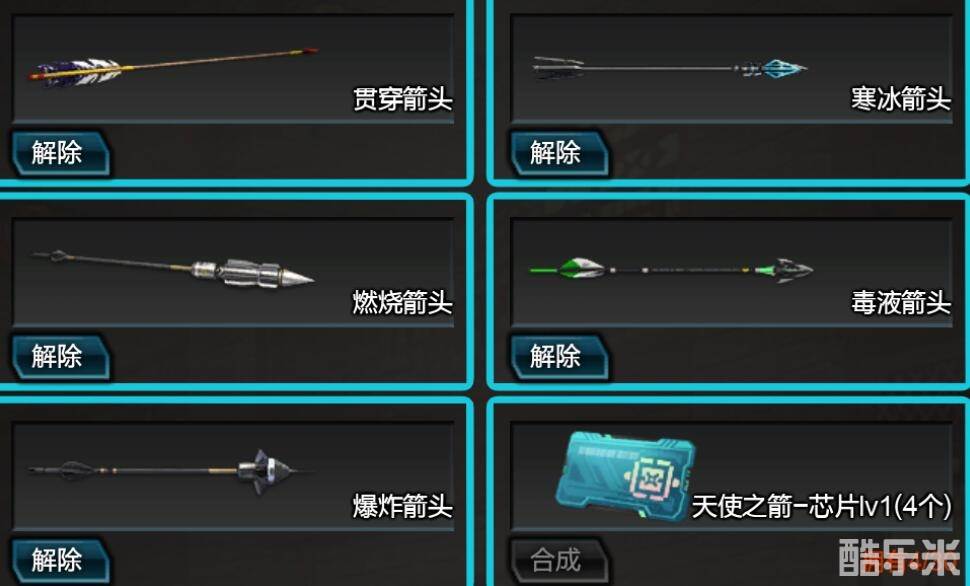This screenshot has width=970, height=586.
Task: Select the teal Angel Arrow chip card
Action: coord(625,475)
